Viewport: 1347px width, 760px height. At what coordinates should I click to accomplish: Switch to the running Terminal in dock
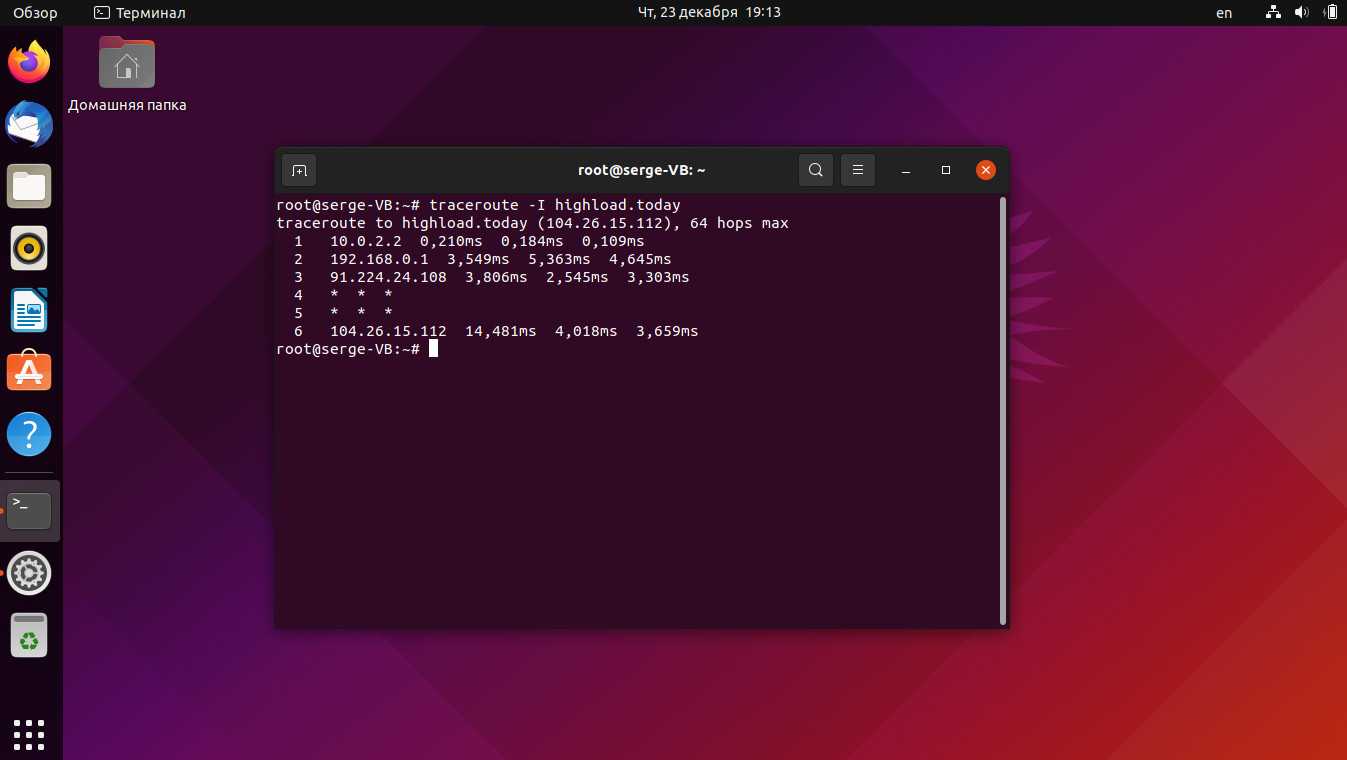[30, 511]
